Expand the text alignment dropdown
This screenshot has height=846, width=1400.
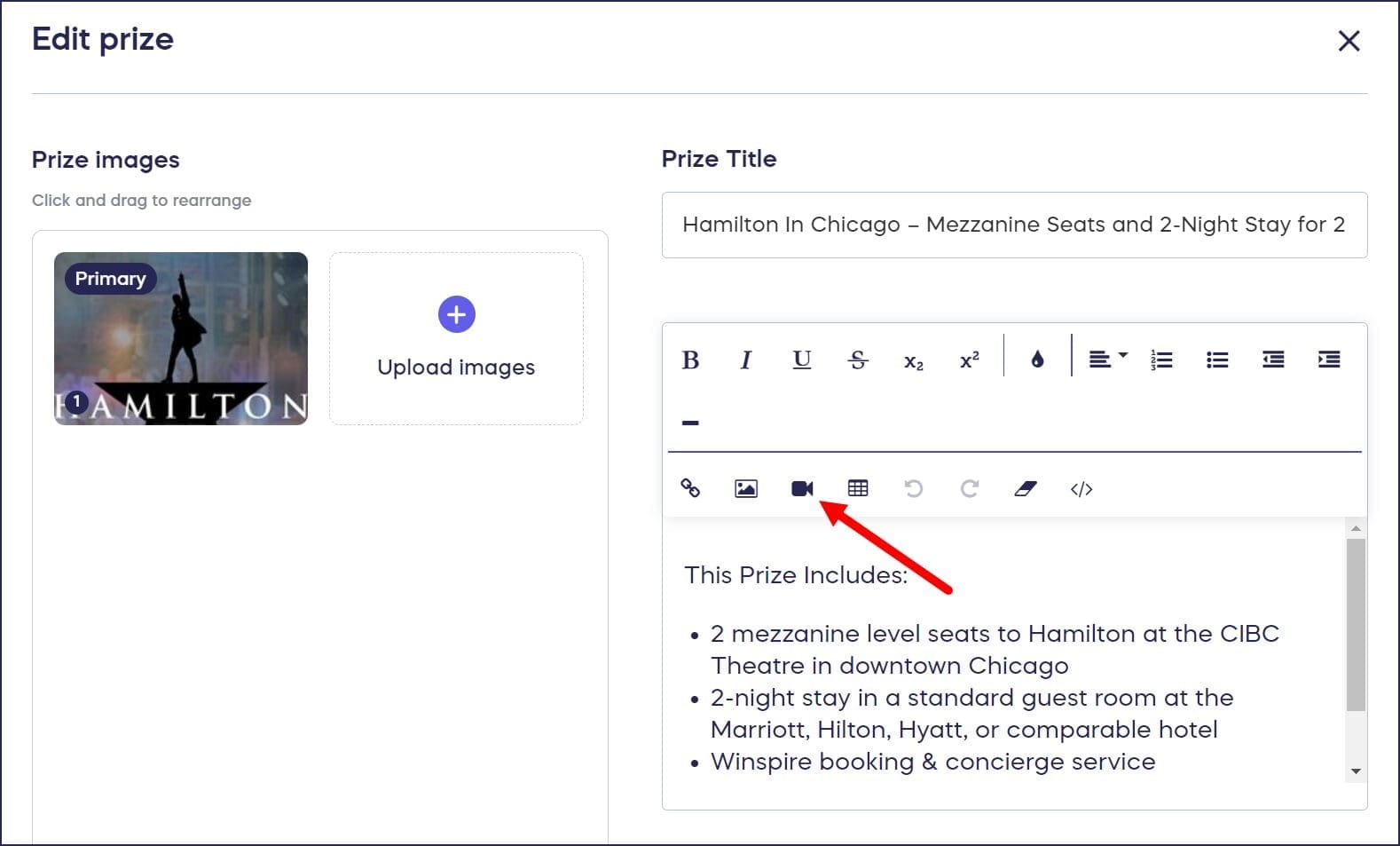pos(1107,360)
